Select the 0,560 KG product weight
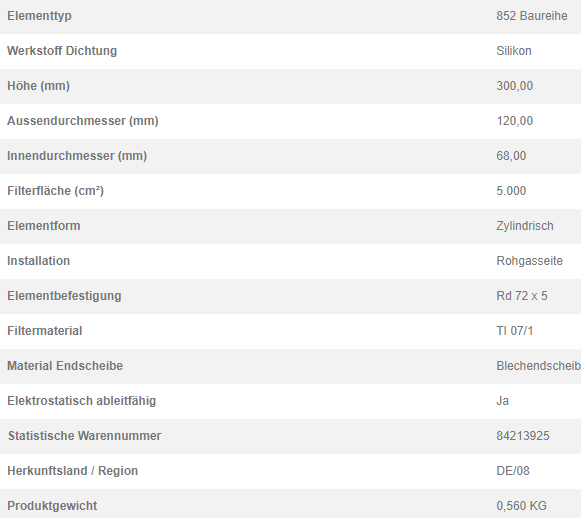The width and height of the screenshot is (581, 518). pos(521,506)
